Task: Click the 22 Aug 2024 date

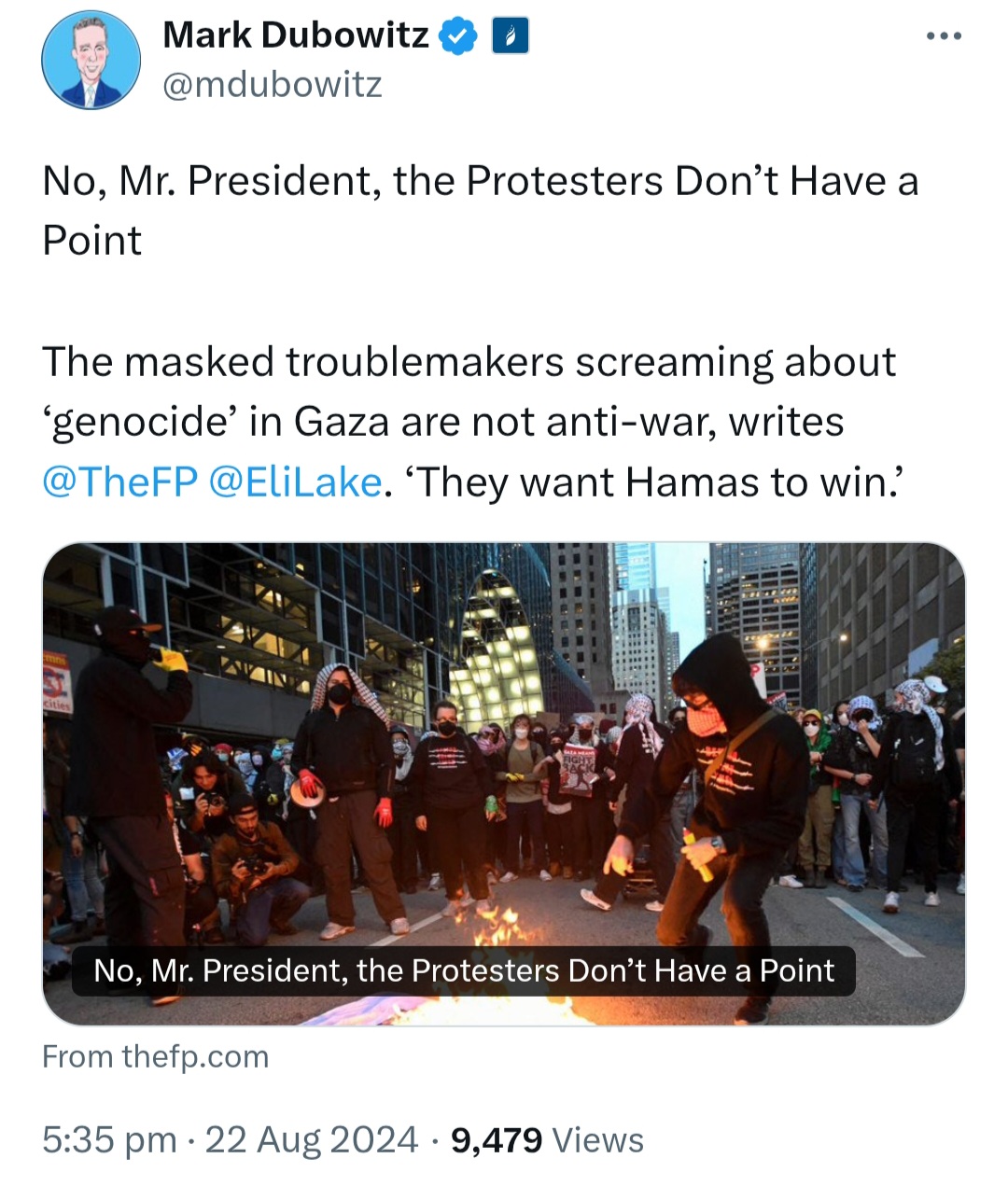Action: click(311, 1139)
